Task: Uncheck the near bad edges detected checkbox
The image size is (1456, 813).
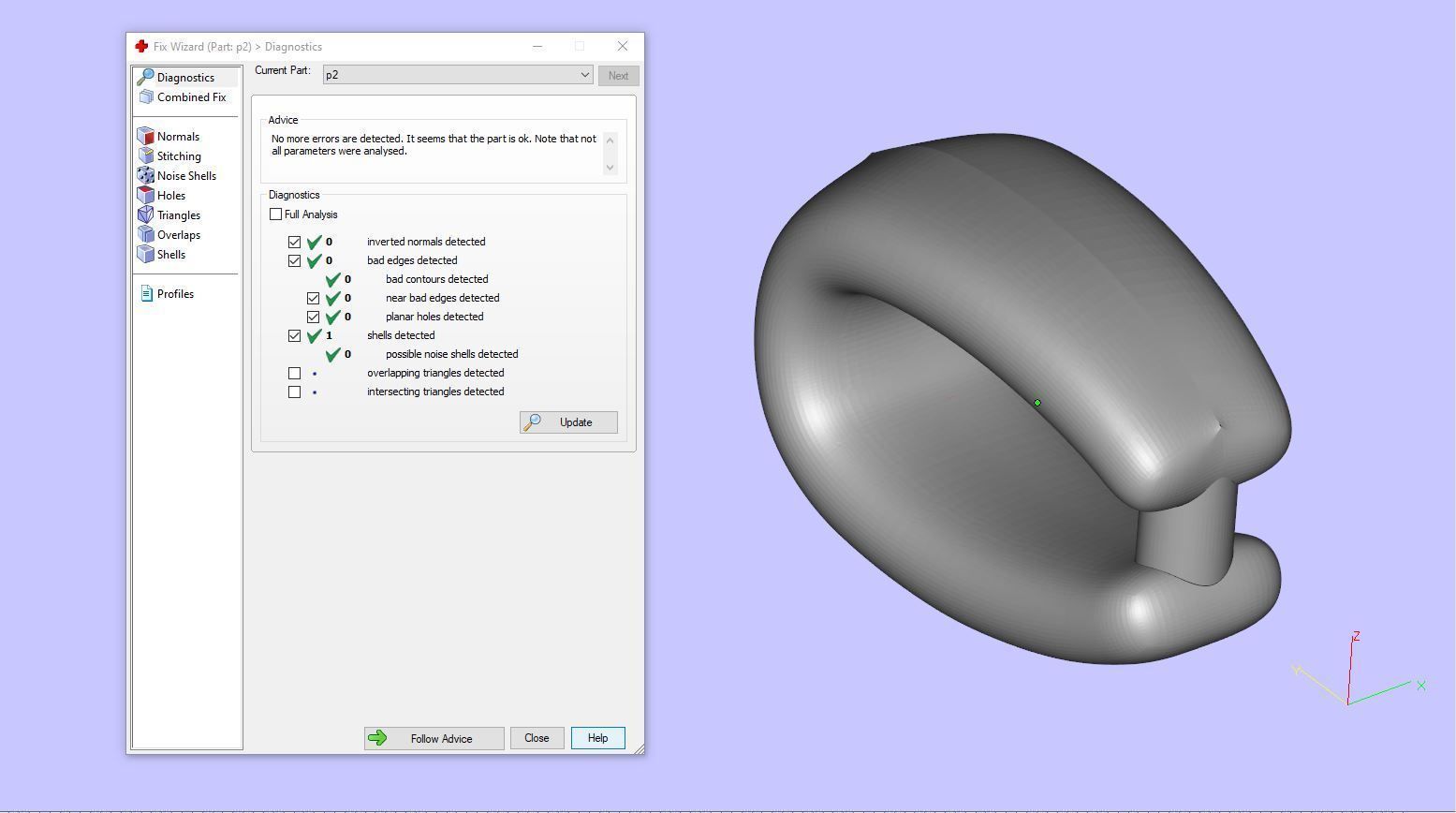Action: (313, 298)
